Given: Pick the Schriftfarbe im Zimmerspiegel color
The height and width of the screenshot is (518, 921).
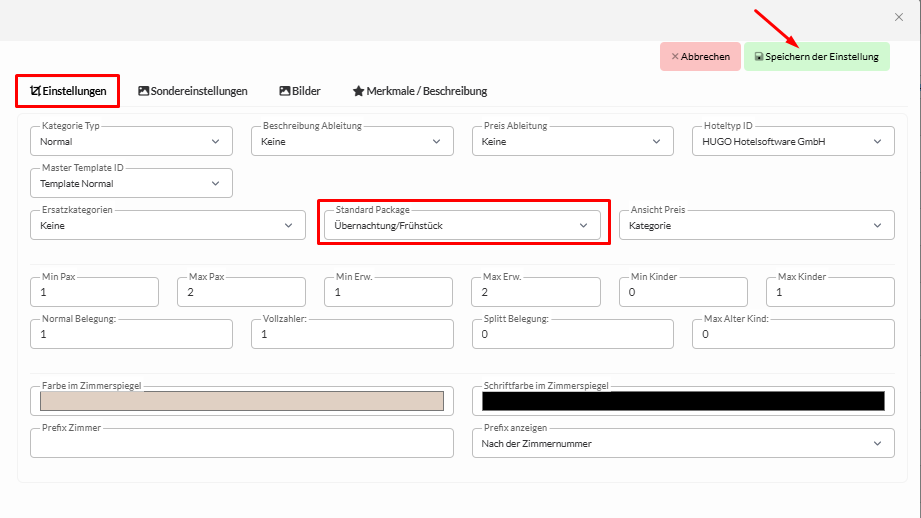Looking at the screenshot, I should 683,401.
